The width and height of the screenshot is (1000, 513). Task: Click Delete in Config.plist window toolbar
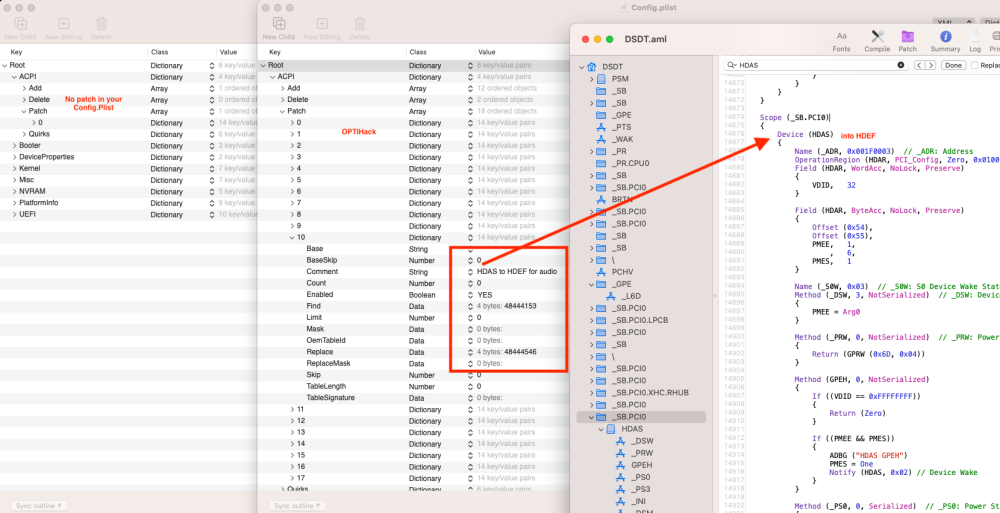click(x=359, y=29)
